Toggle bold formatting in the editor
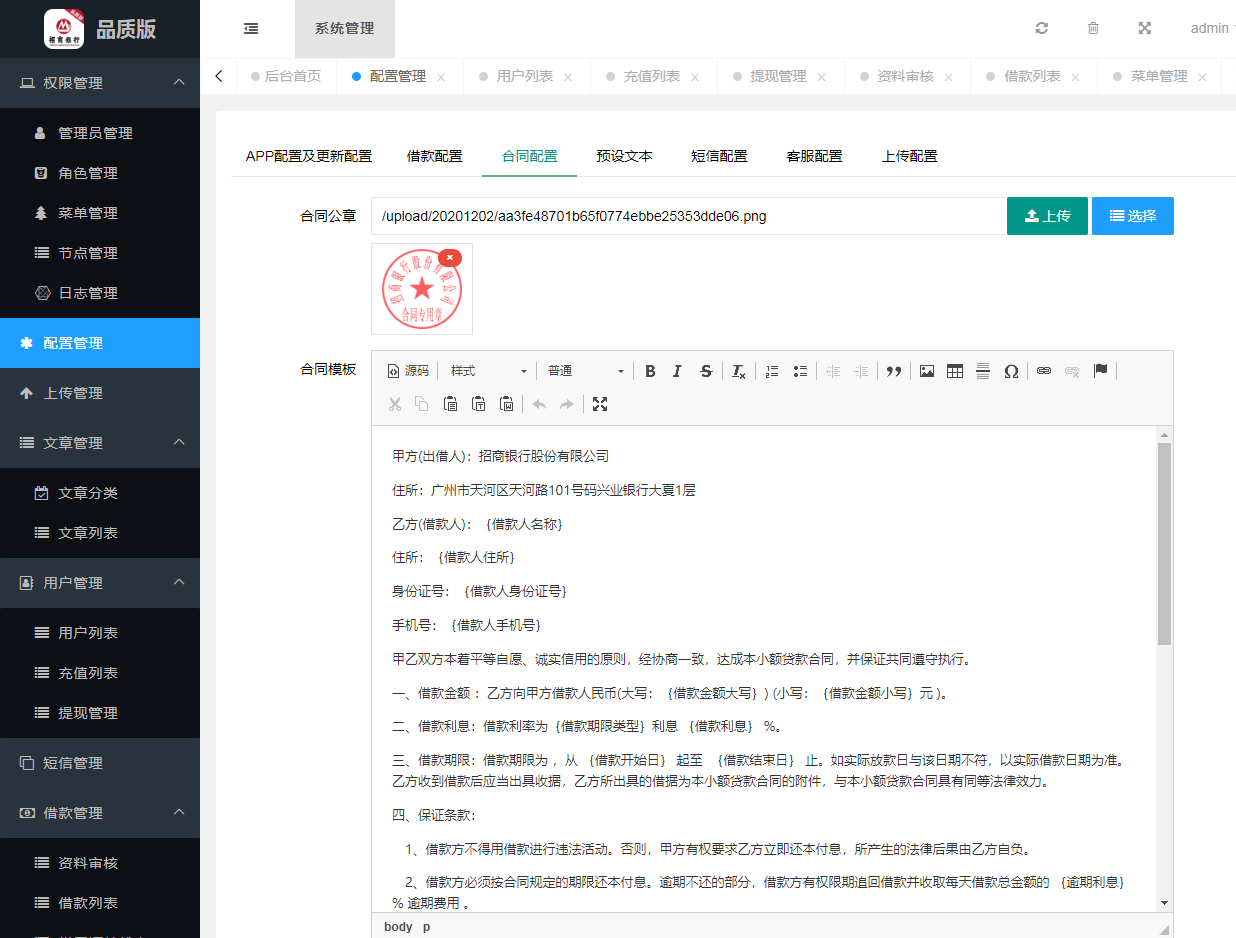This screenshot has height=938, width=1236. (x=650, y=371)
